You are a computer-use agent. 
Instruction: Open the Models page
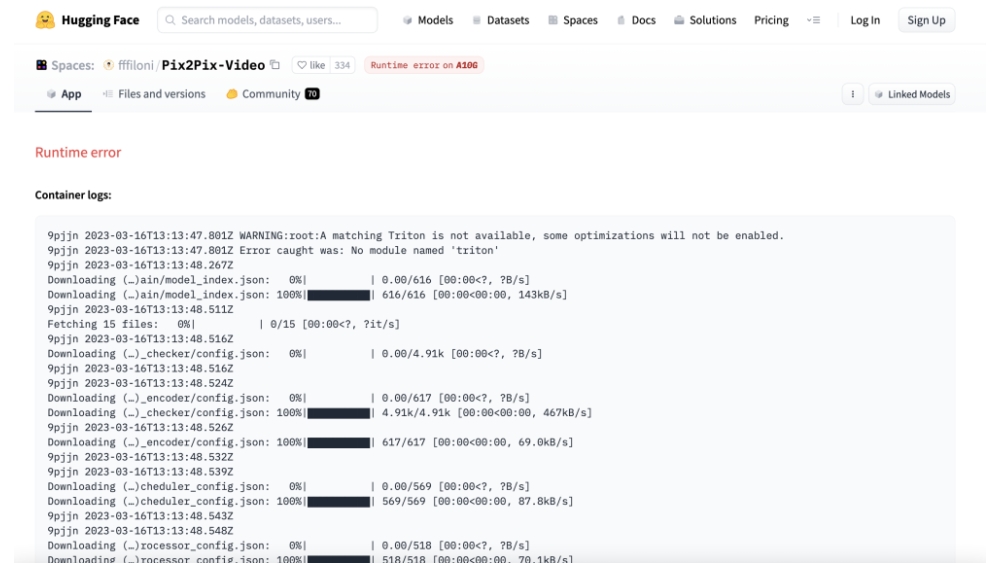point(428,20)
